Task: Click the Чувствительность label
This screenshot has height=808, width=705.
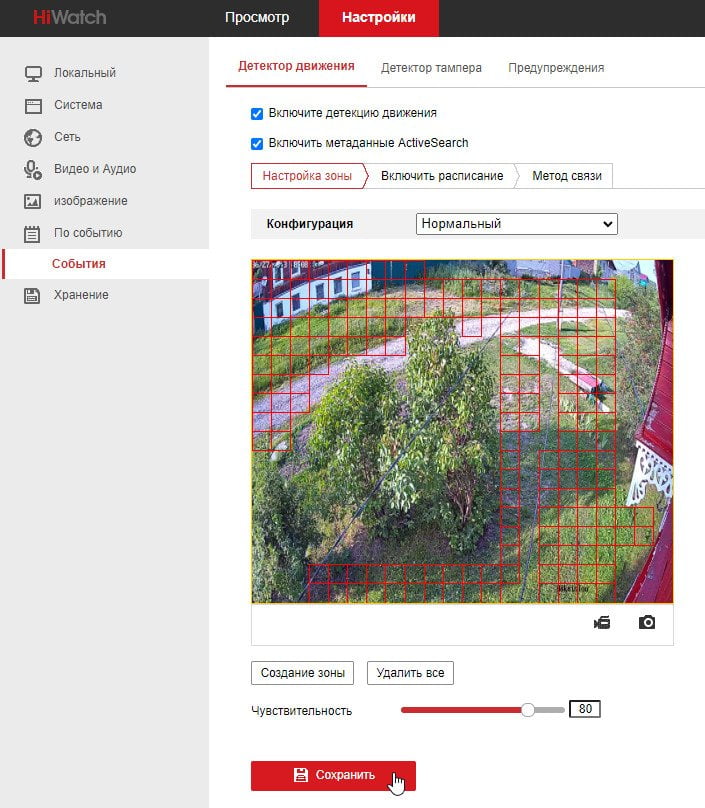Action: [x=301, y=711]
